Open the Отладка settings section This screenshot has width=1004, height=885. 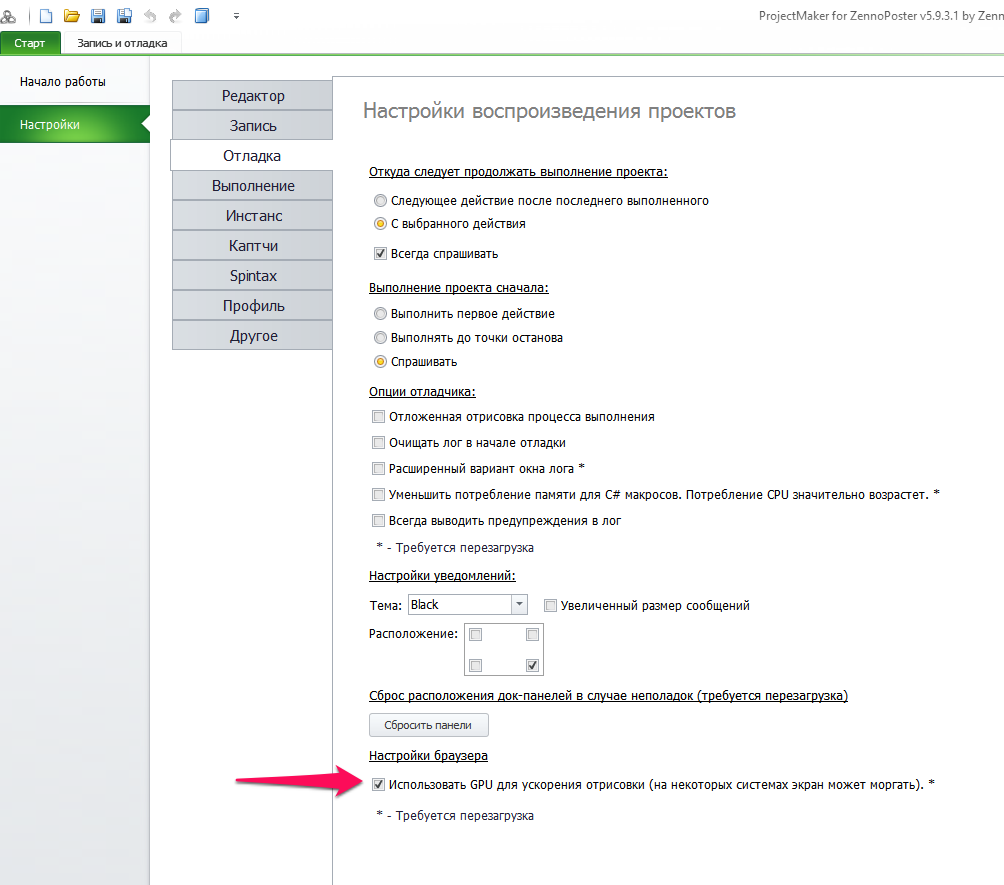[x=252, y=156]
